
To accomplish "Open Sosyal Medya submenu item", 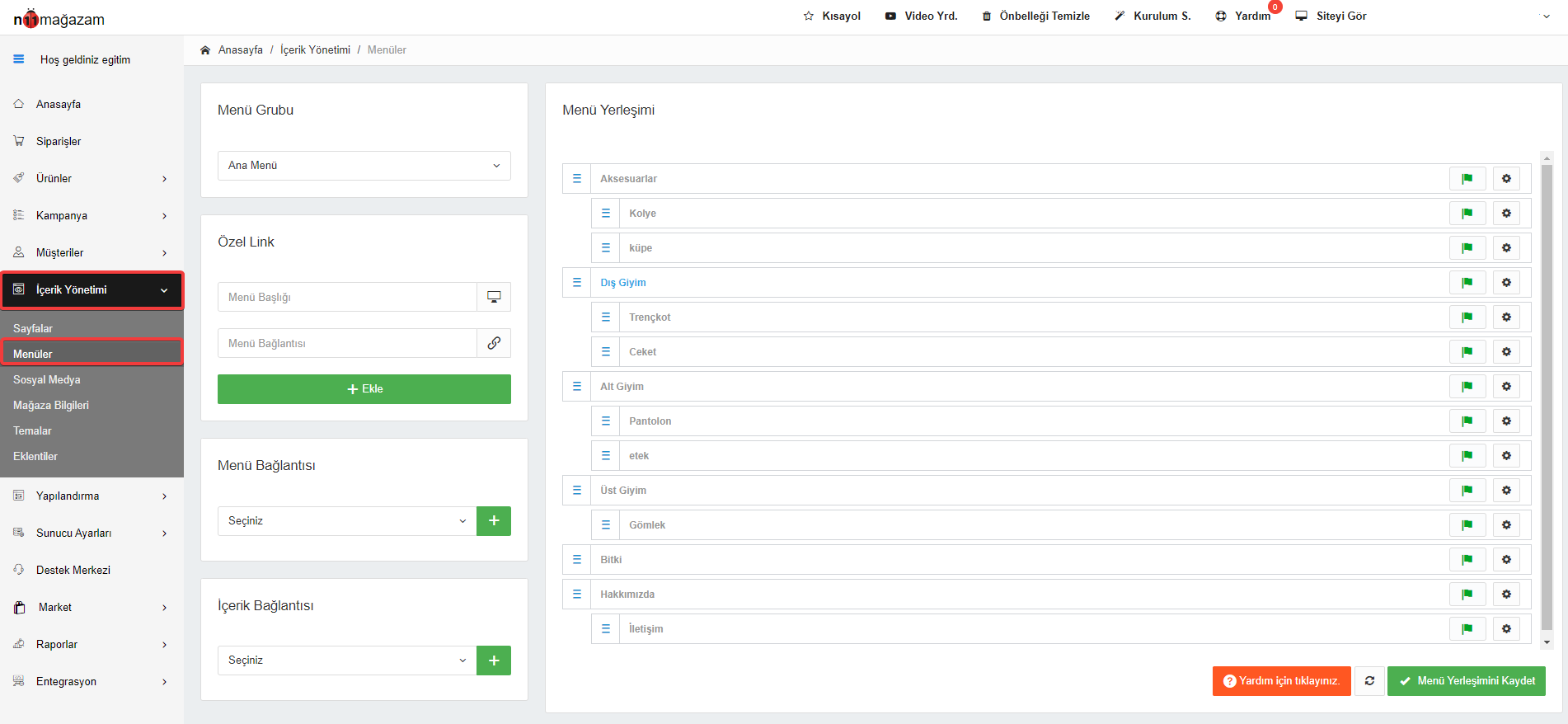I will point(47,379).
